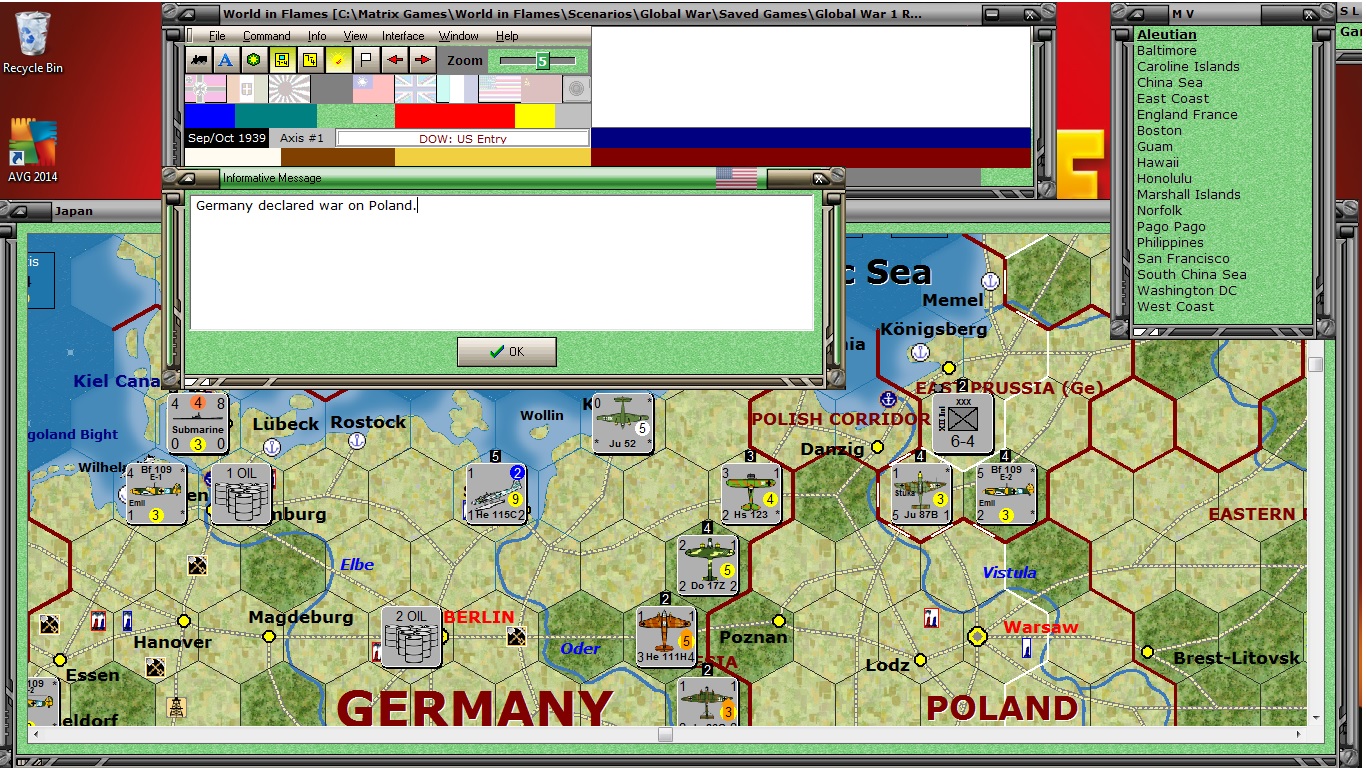Select the 1 OIL resource counter

pos(241,493)
